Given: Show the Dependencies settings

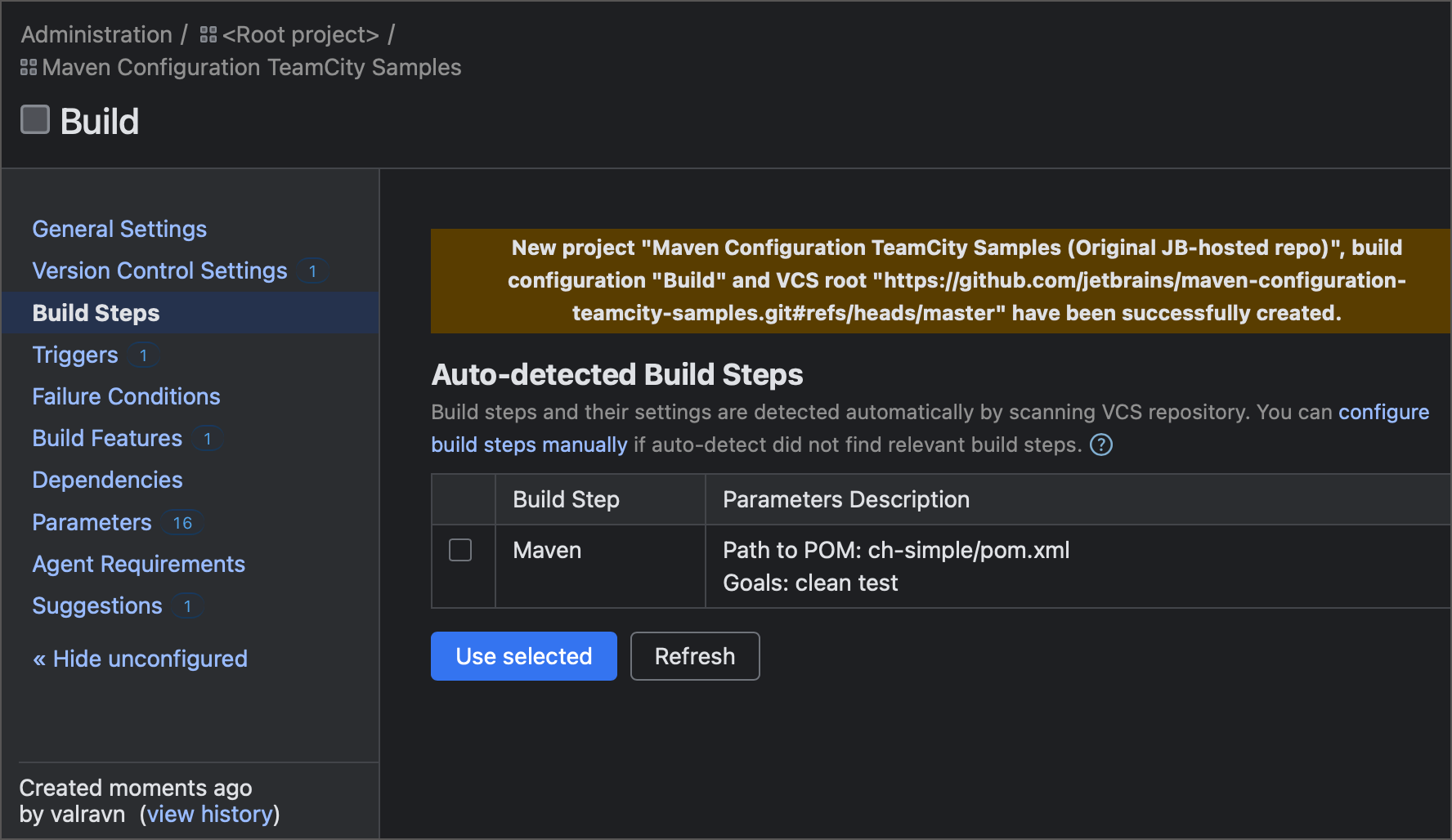Looking at the screenshot, I should [x=107, y=480].
